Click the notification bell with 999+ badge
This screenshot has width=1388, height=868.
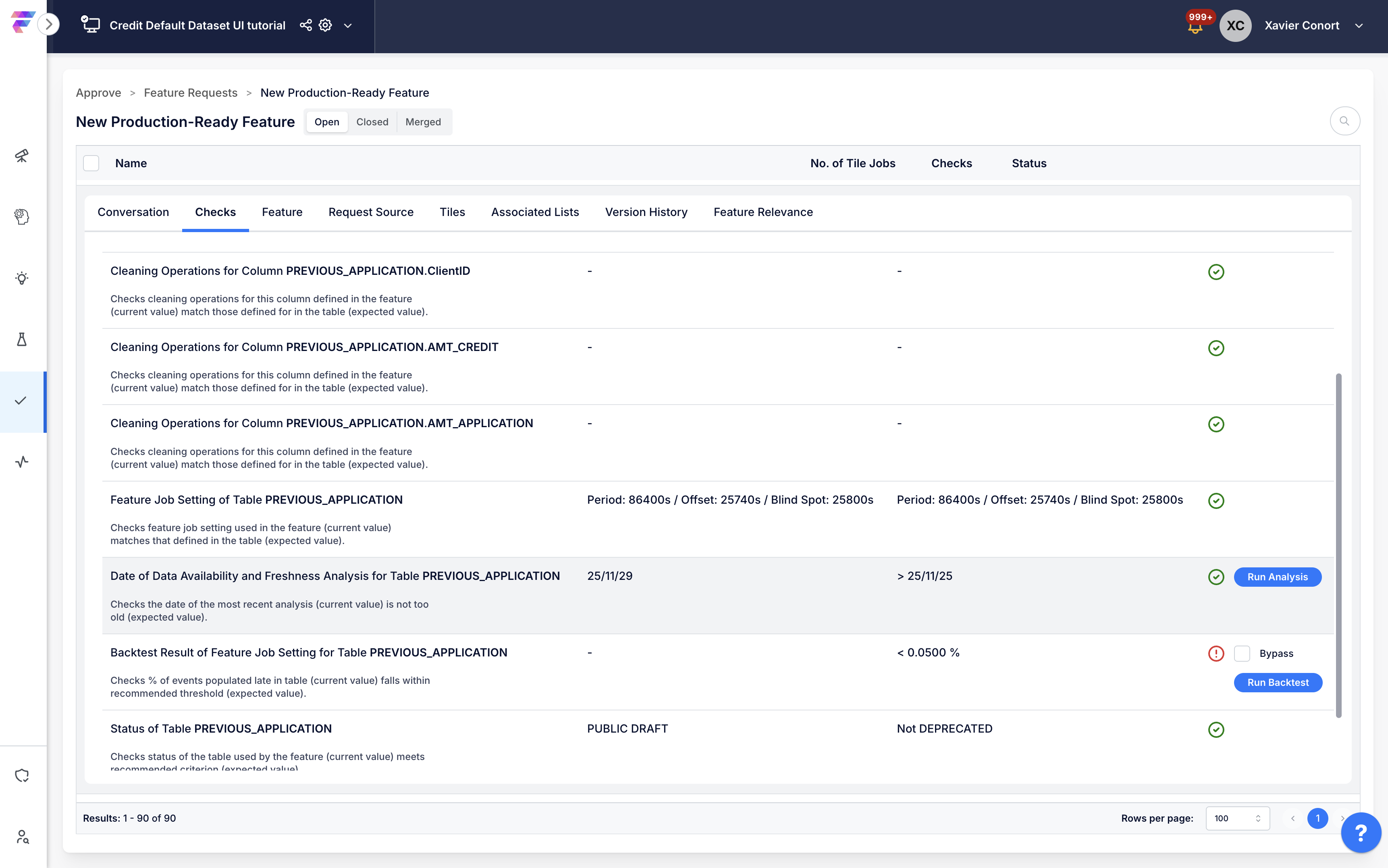click(x=1195, y=27)
